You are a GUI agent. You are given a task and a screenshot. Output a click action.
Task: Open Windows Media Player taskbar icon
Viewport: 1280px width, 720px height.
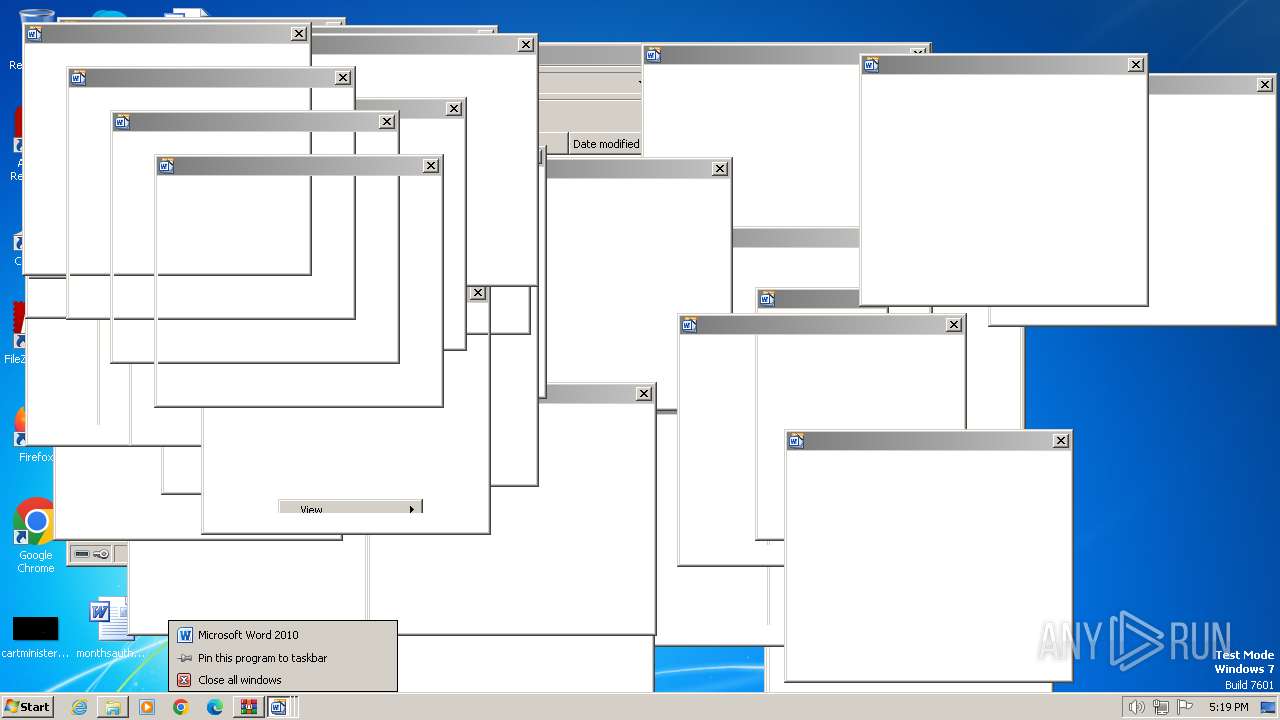147,707
